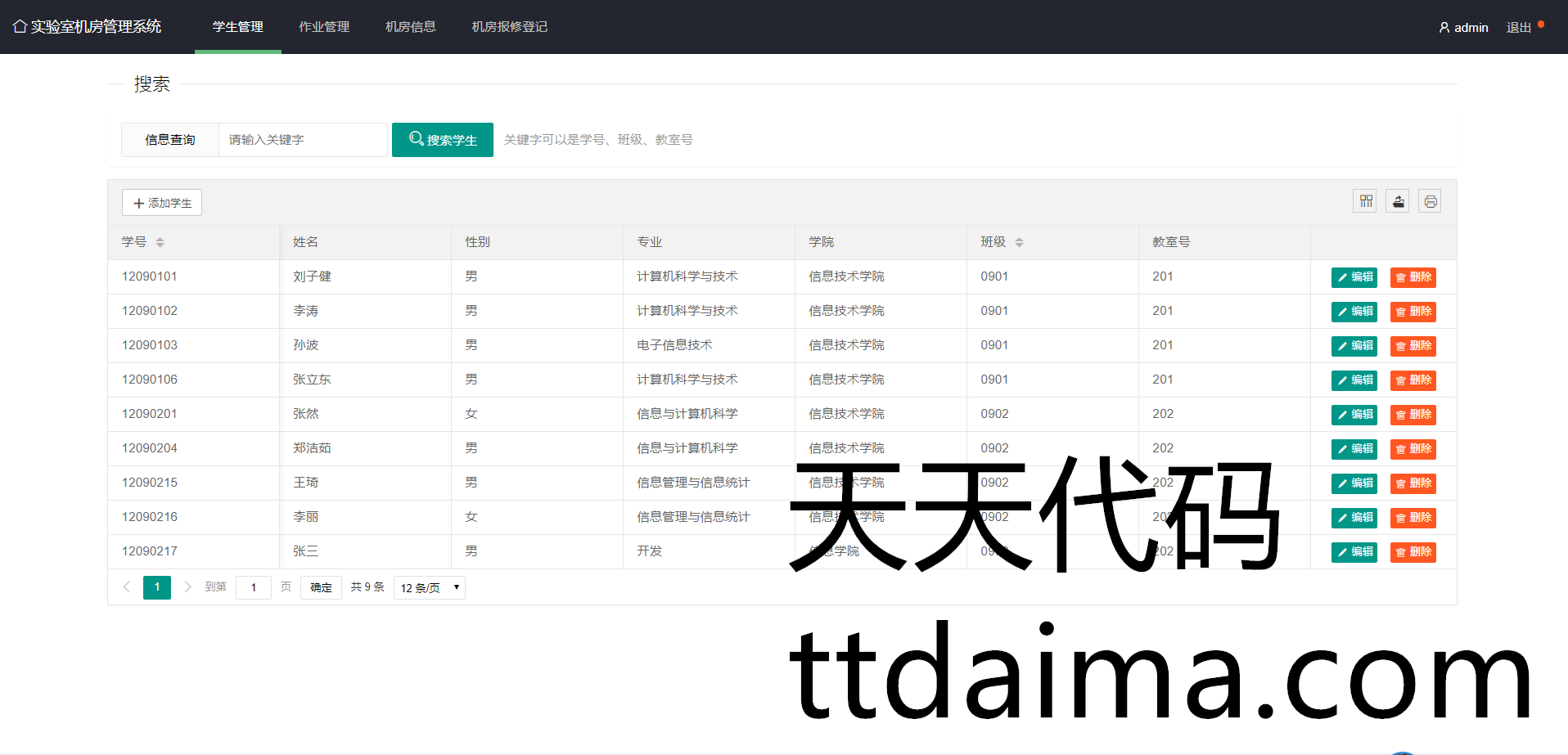Click the export table data icon

click(1398, 201)
